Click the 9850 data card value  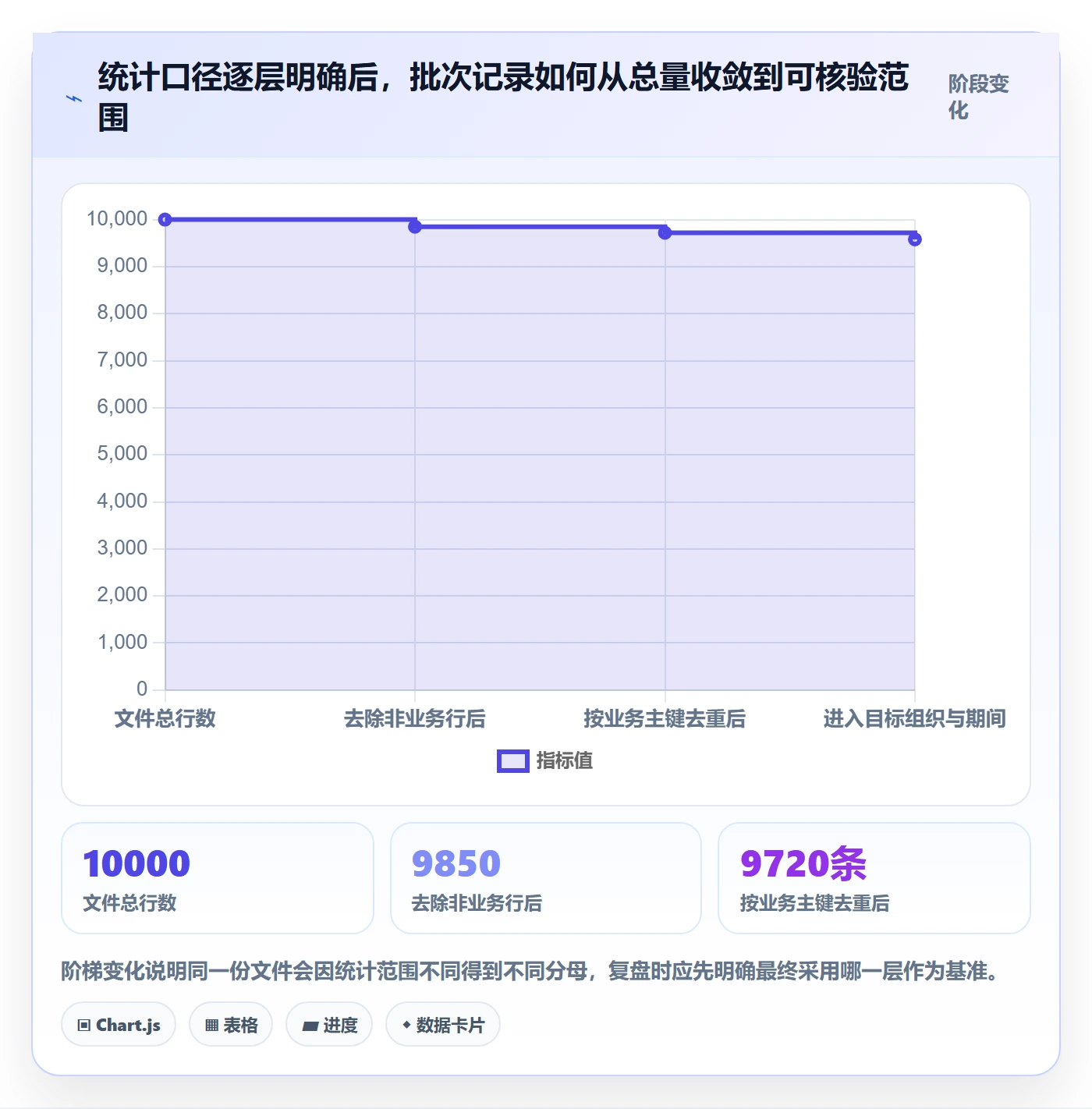(456, 863)
